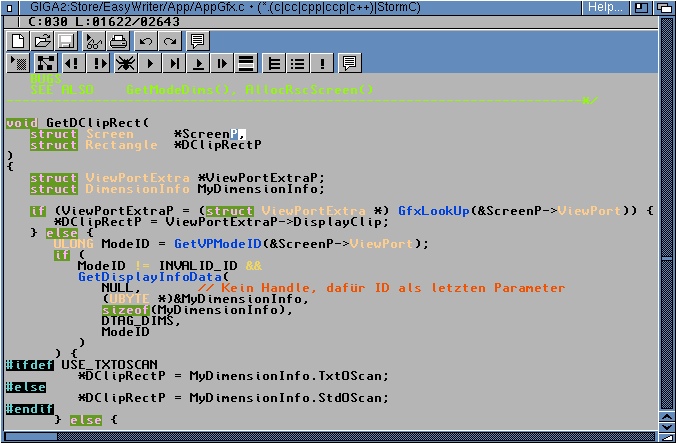Print the source with the printer icon
This screenshot has height=443, width=676.
point(118,41)
